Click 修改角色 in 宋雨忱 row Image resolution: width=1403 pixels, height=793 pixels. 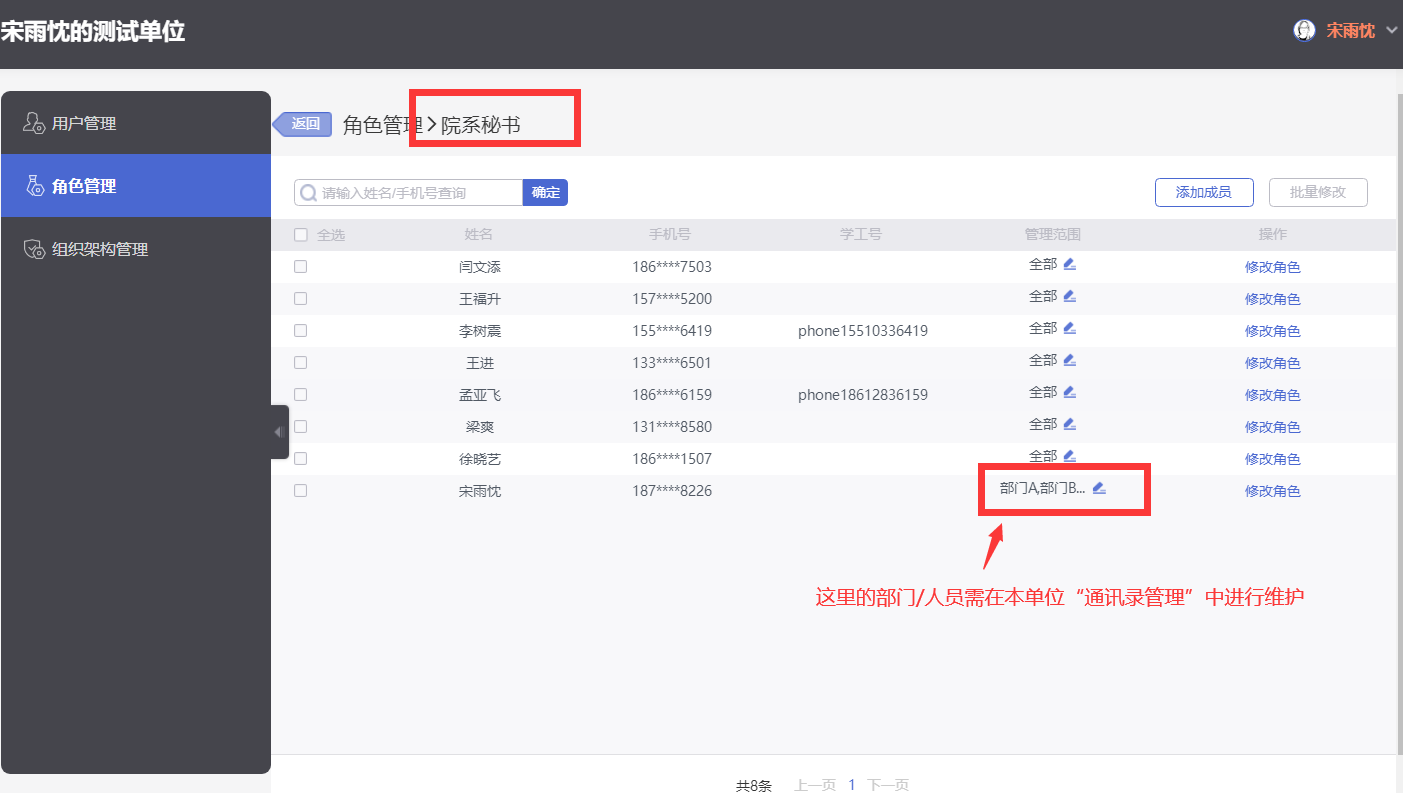[1272, 491]
